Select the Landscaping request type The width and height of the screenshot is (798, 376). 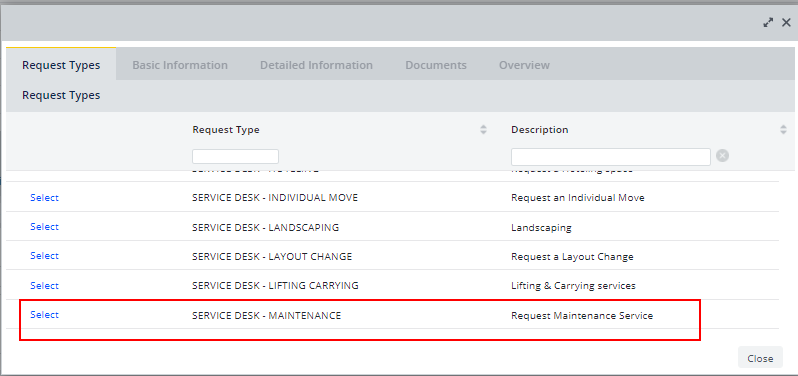click(x=44, y=226)
